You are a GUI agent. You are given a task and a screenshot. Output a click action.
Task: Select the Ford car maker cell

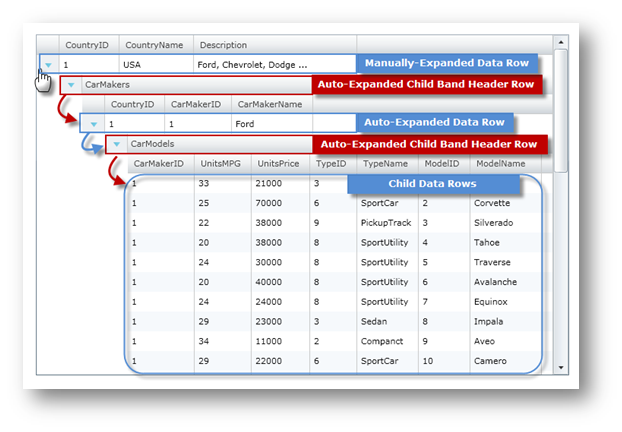pos(245,125)
